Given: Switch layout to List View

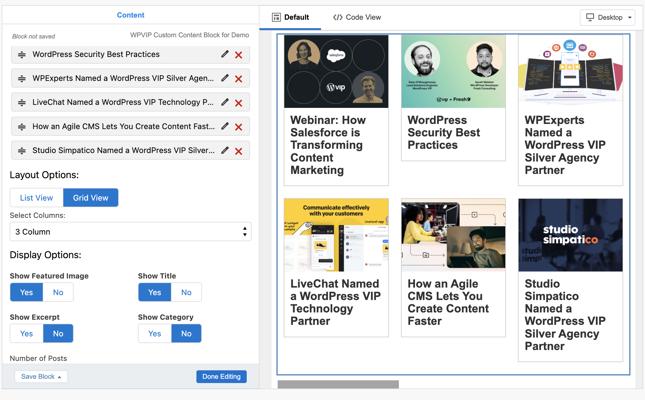Looking at the screenshot, I should (x=37, y=198).
